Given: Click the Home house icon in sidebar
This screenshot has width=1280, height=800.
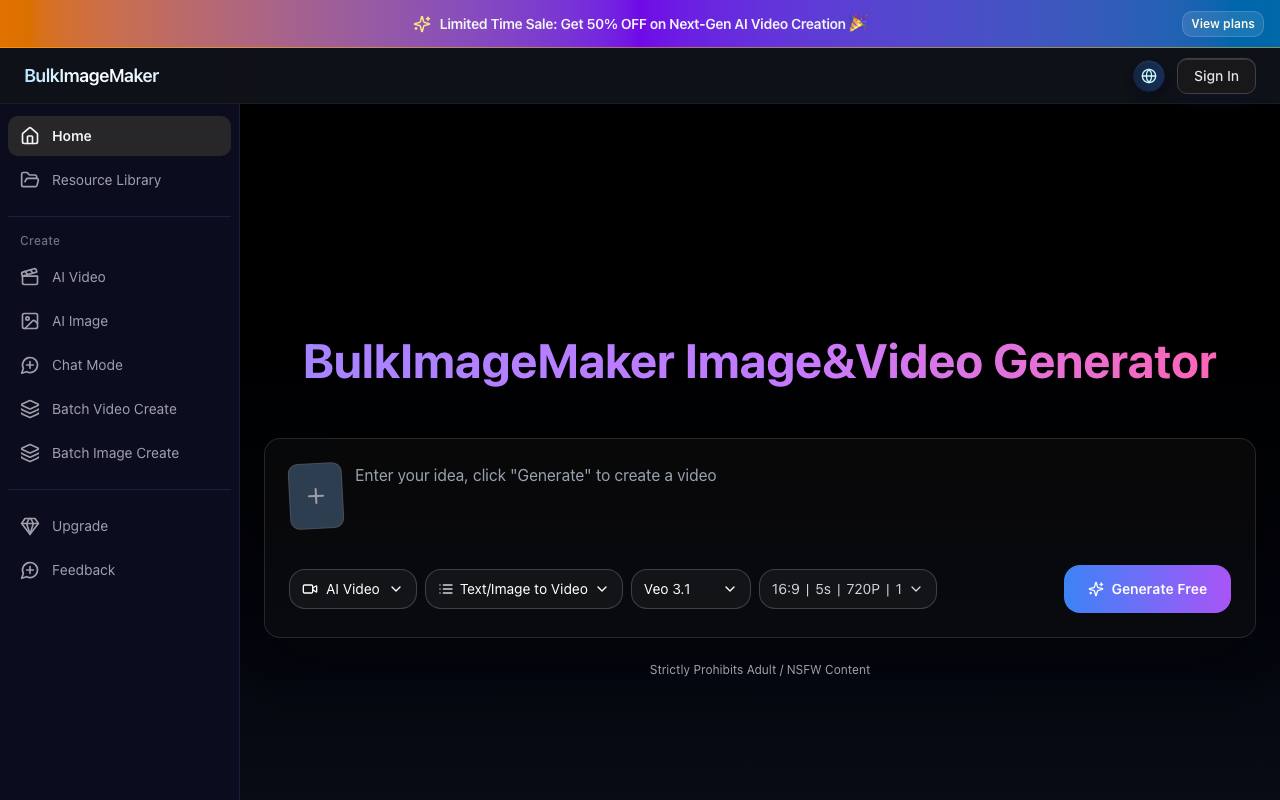Looking at the screenshot, I should click(x=30, y=136).
